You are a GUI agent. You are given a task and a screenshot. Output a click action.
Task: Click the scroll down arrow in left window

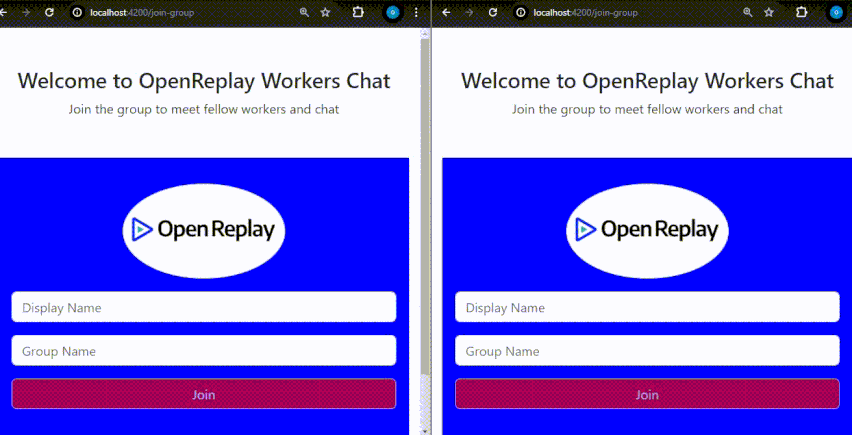tap(425, 431)
